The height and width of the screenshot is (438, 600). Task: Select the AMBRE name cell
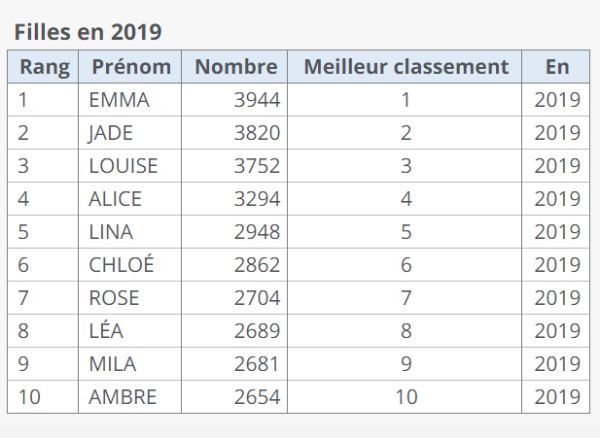123,397
